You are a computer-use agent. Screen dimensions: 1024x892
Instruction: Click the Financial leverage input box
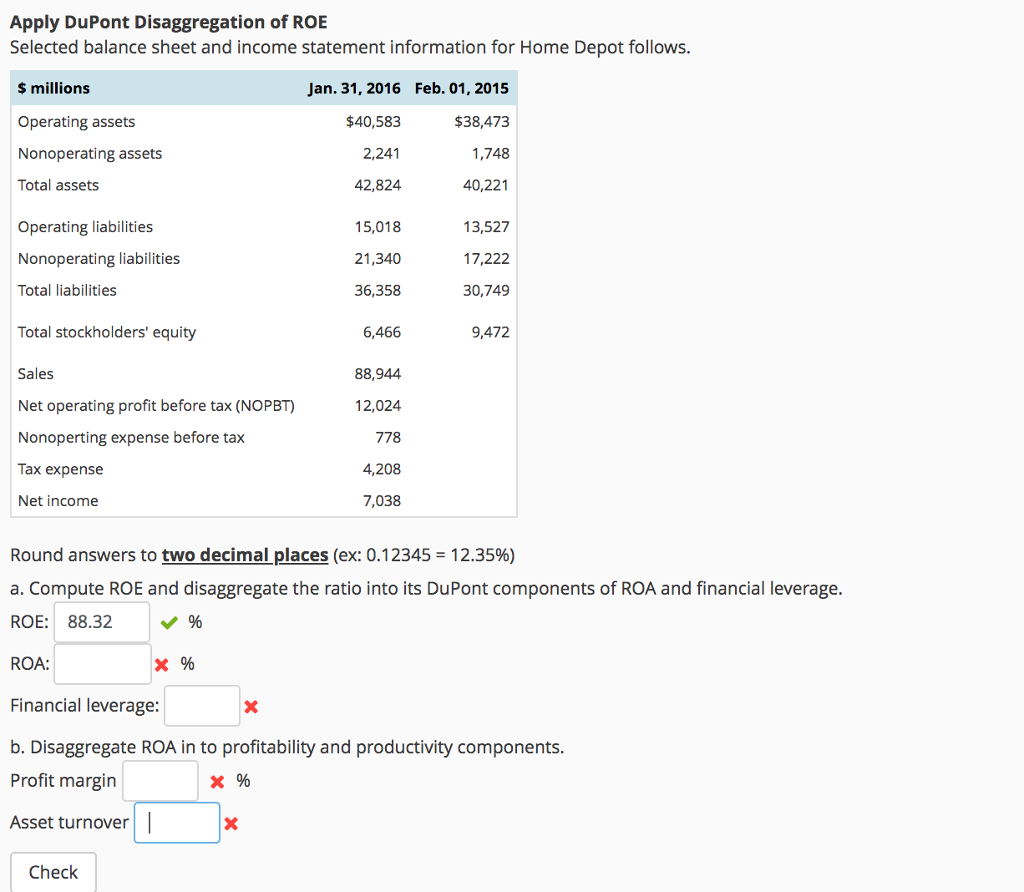click(x=202, y=705)
